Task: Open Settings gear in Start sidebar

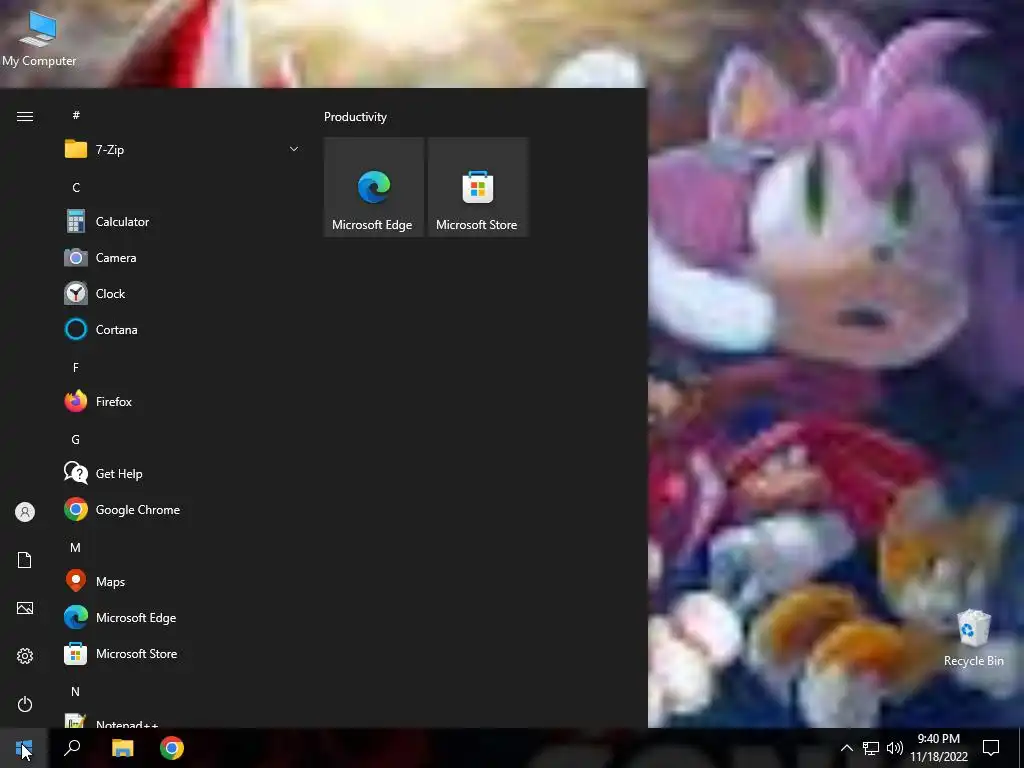Action: pyautogui.click(x=25, y=656)
